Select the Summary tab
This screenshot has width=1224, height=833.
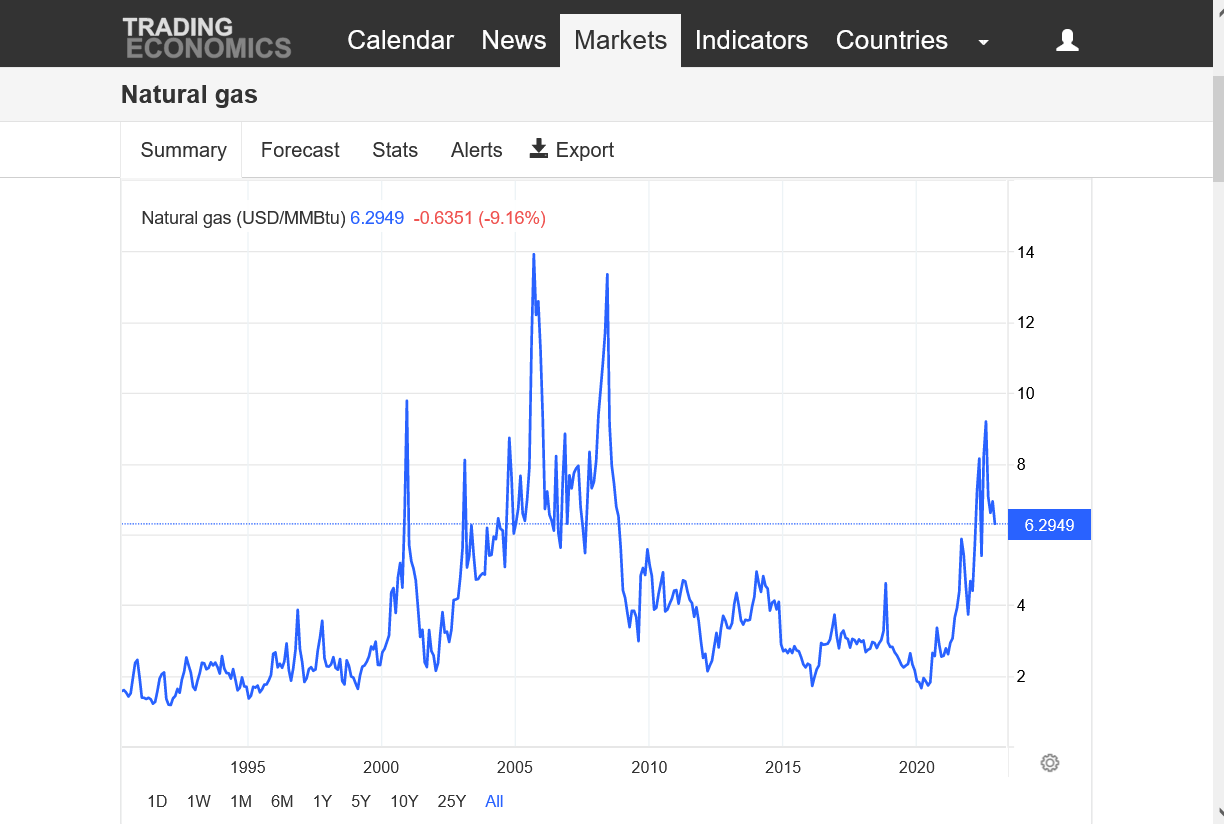pos(183,150)
